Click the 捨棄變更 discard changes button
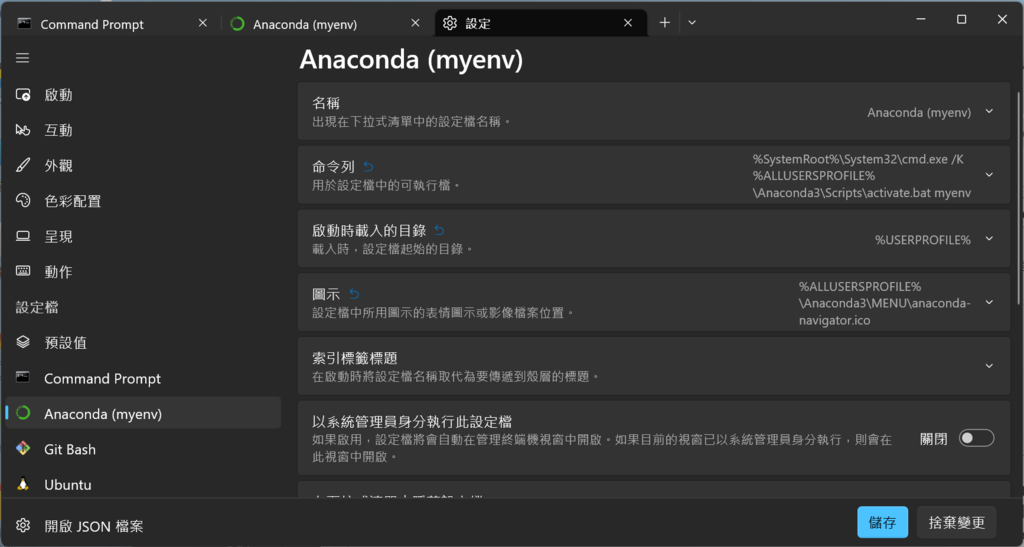The height and width of the screenshot is (547, 1024). click(x=957, y=522)
